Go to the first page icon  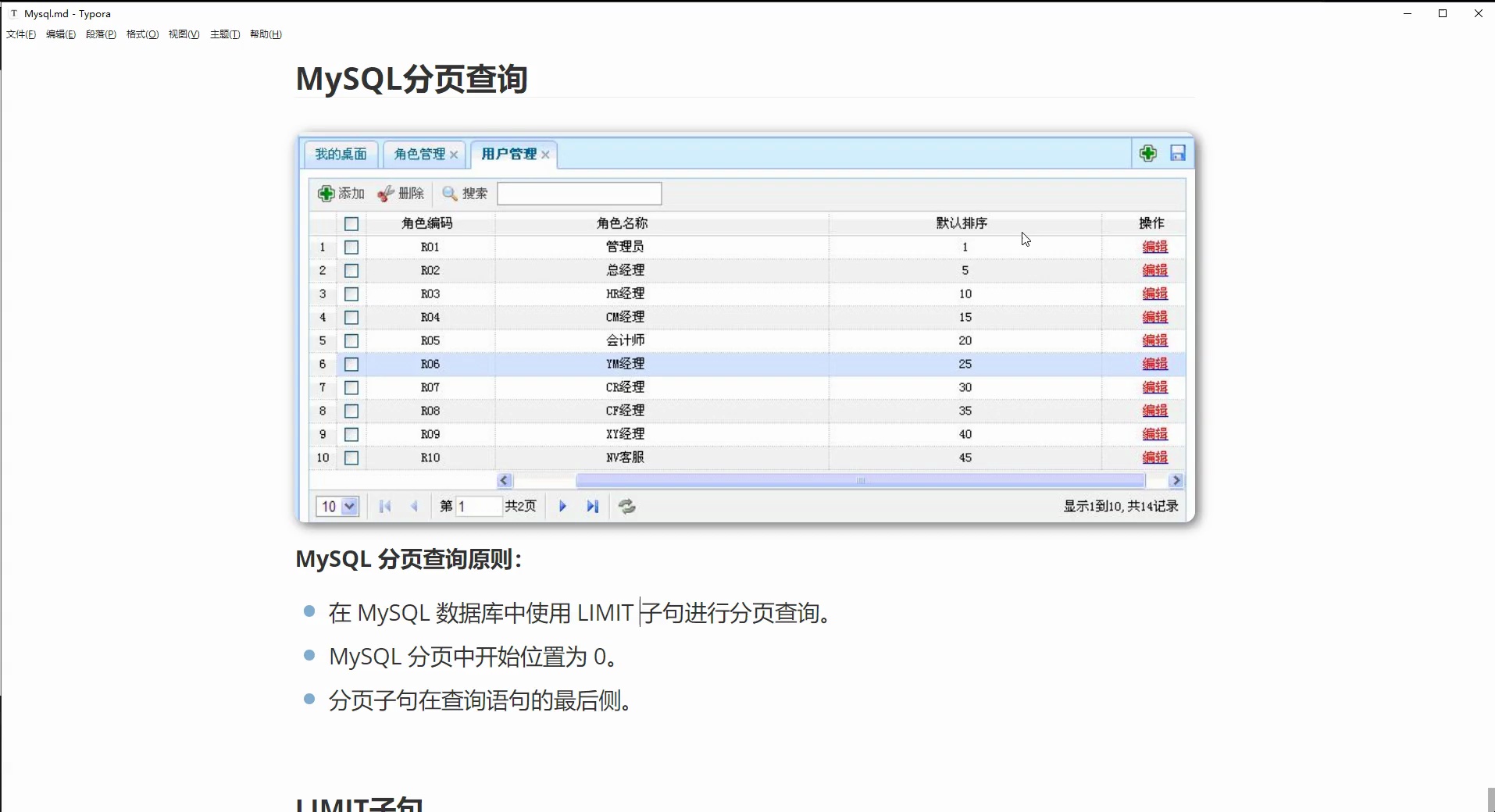coord(385,507)
